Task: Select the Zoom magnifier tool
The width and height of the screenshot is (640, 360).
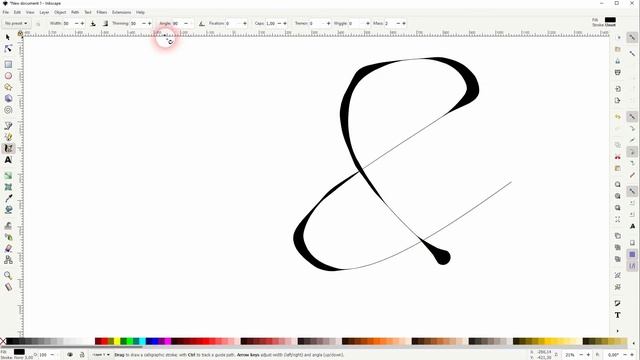Action: pos(8,276)
